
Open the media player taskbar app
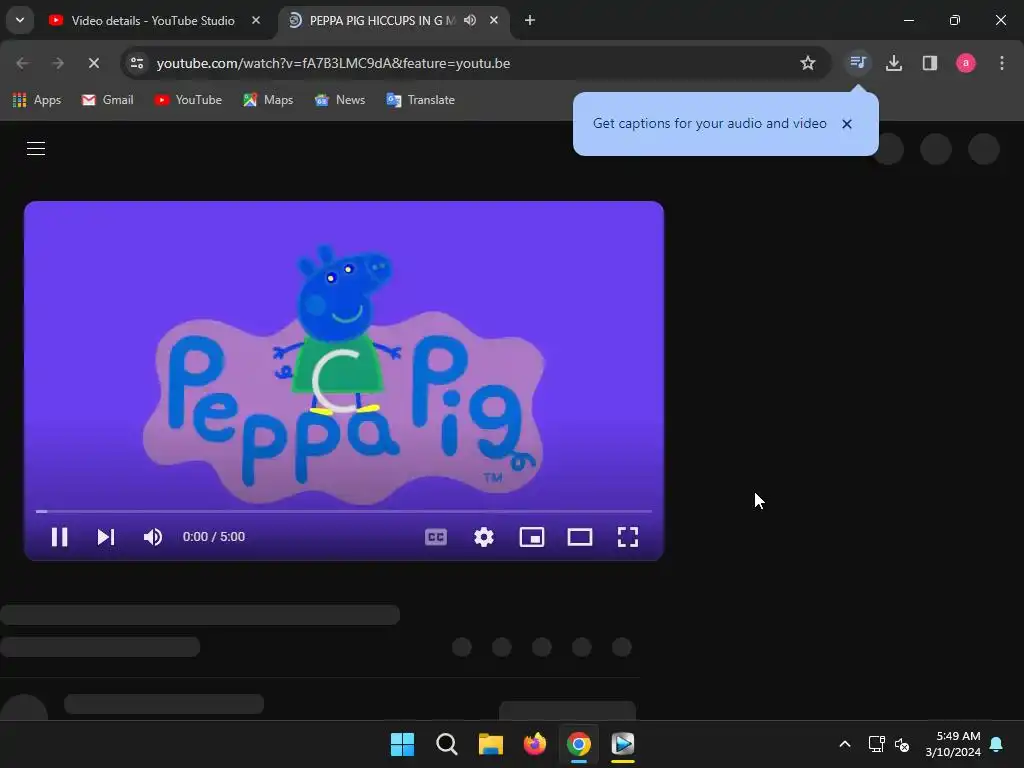(x=623, y=744)
